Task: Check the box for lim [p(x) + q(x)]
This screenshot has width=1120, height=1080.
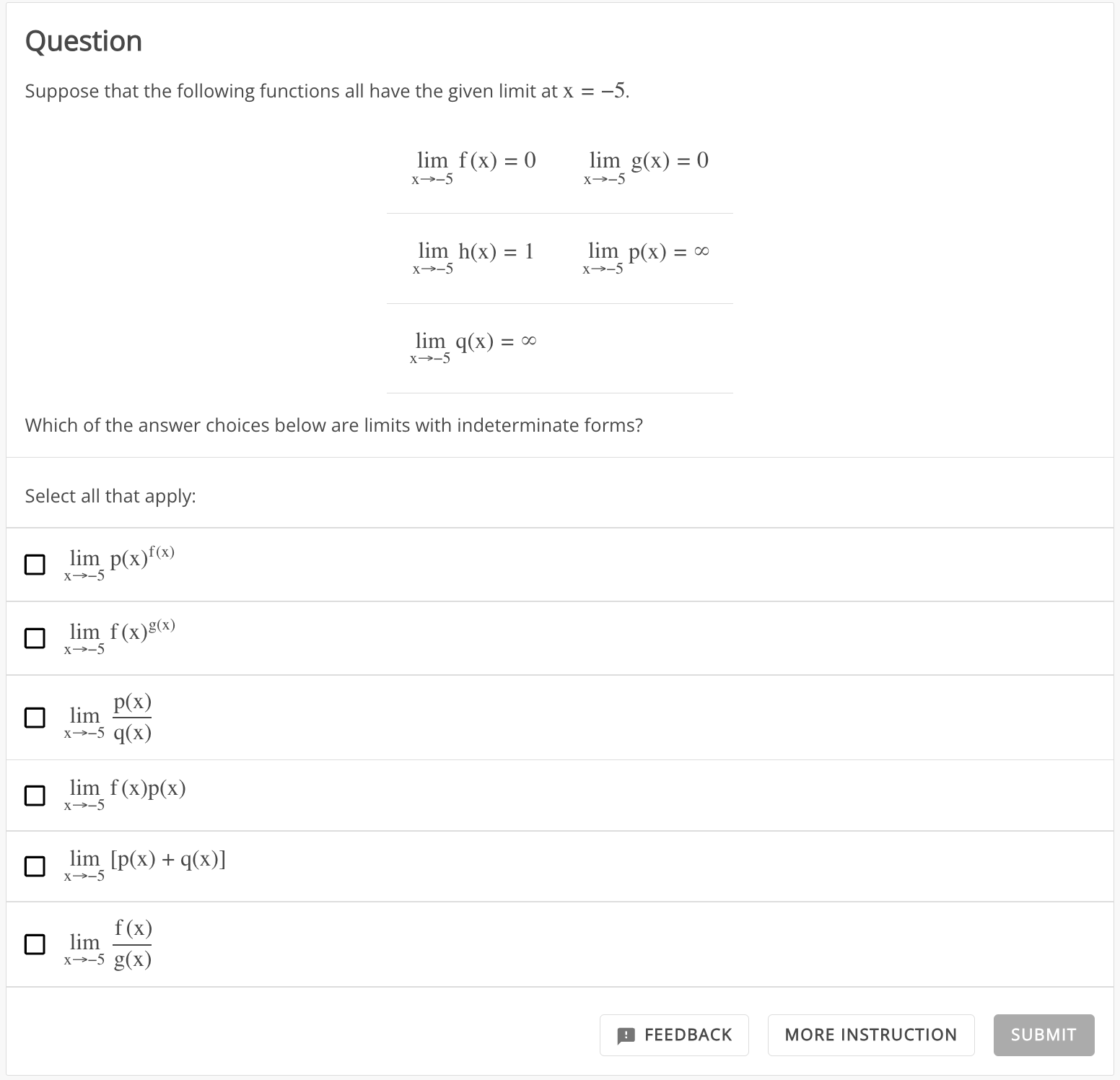Action: click(x=35, y=866)
